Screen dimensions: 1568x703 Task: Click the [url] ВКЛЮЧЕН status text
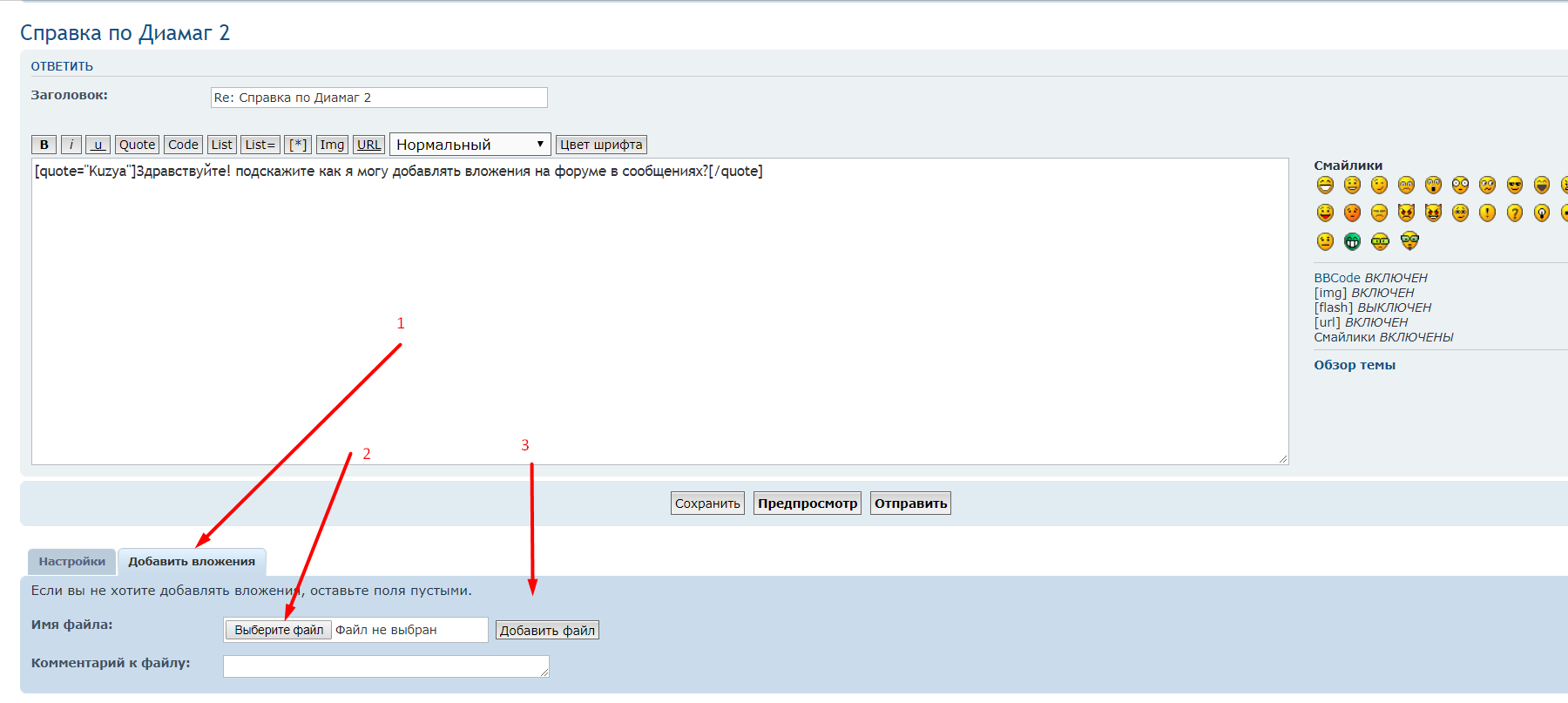coord(1361,322)
